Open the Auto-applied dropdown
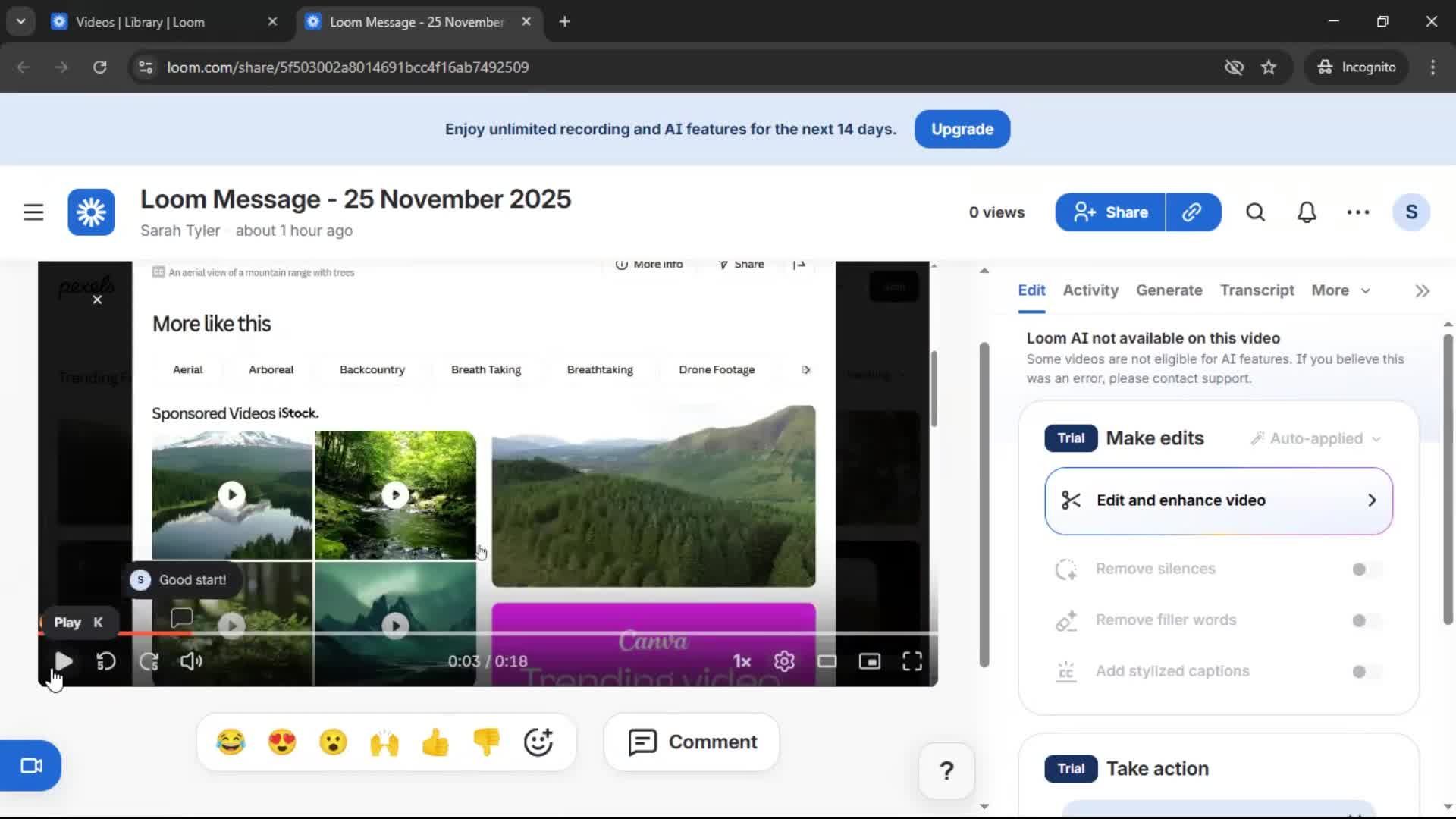The image size is (1456, 819). click(x=1316, y=438)
